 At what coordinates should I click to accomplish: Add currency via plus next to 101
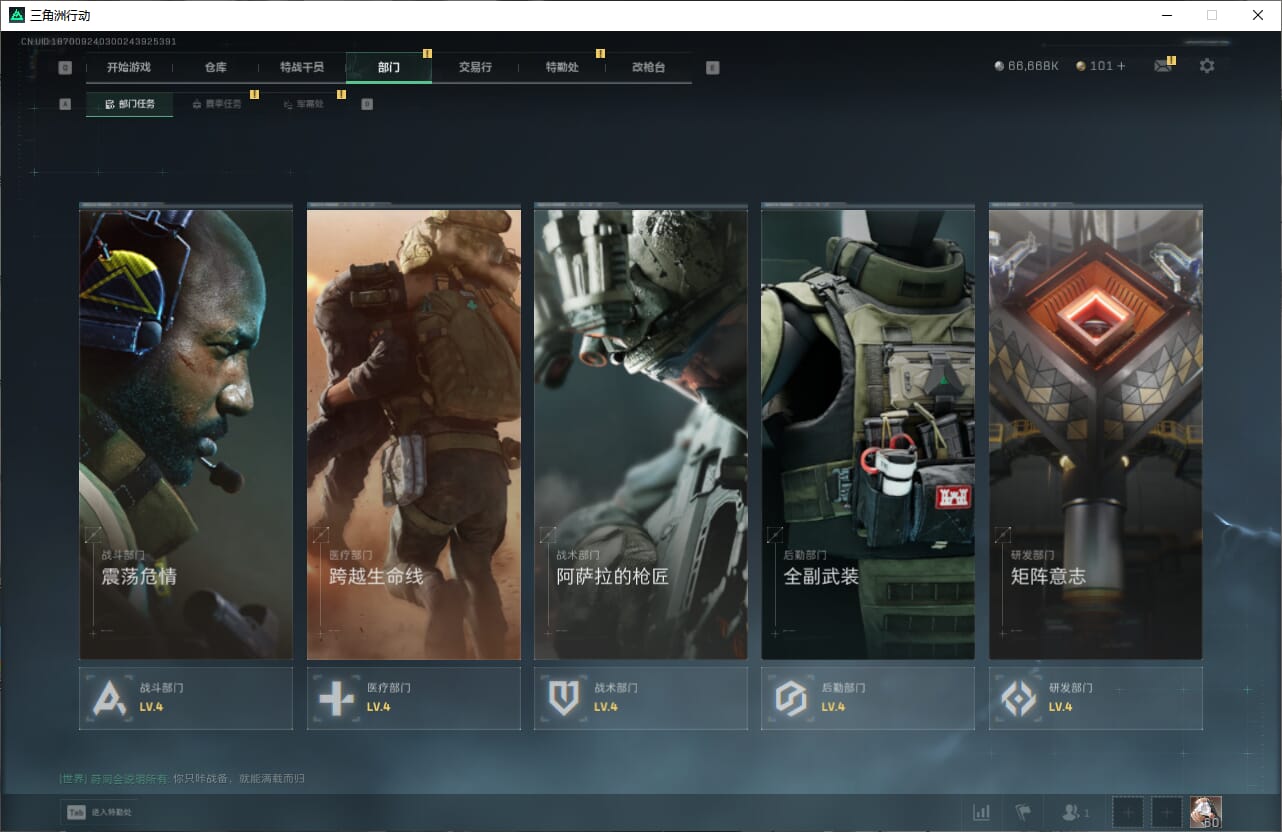pos(1121,66)
